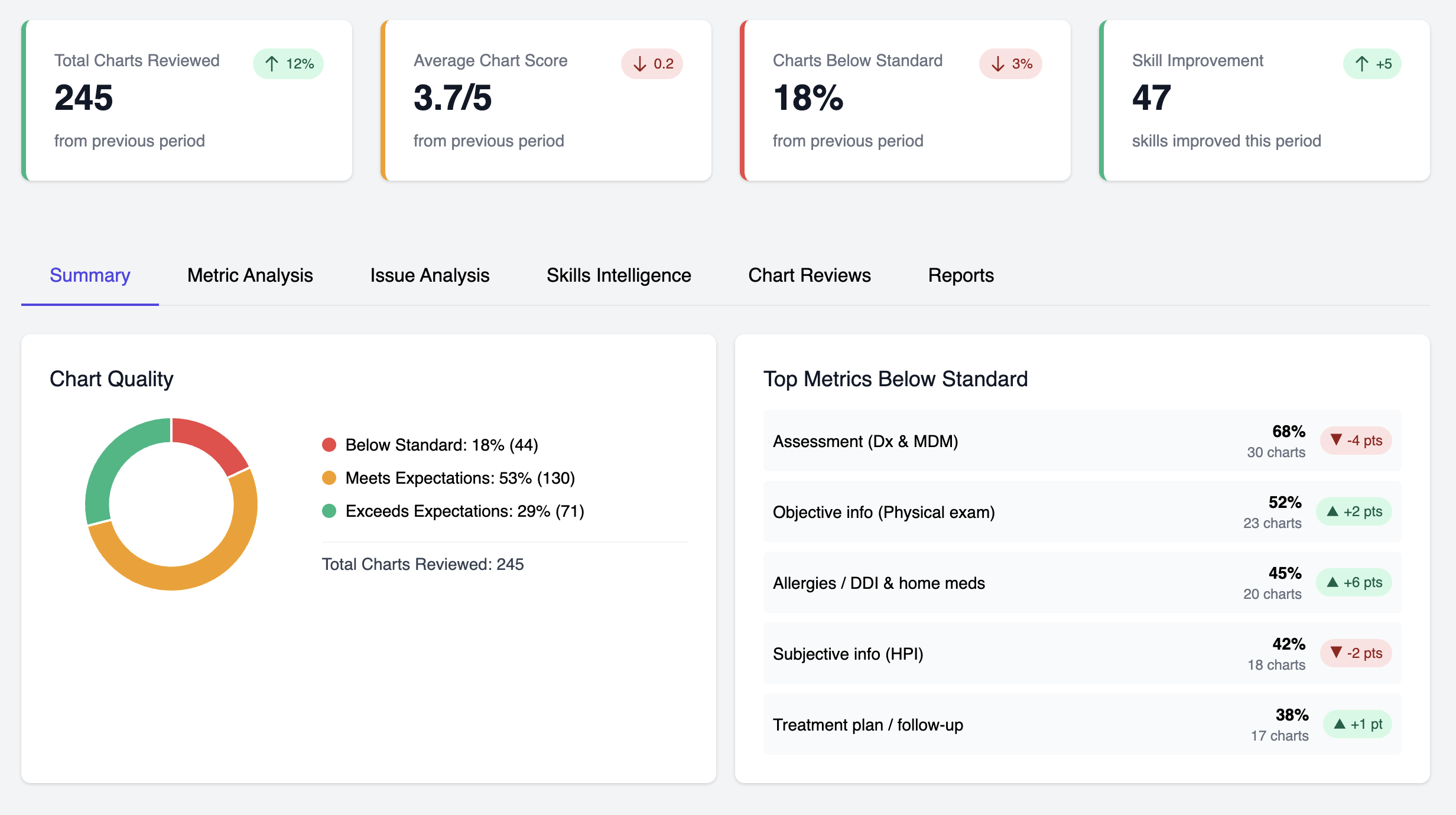Click the red down arrow on Average Chart Score
Image resolution: width=1456 pixels, height=815 pixels.
click(652, 63)
